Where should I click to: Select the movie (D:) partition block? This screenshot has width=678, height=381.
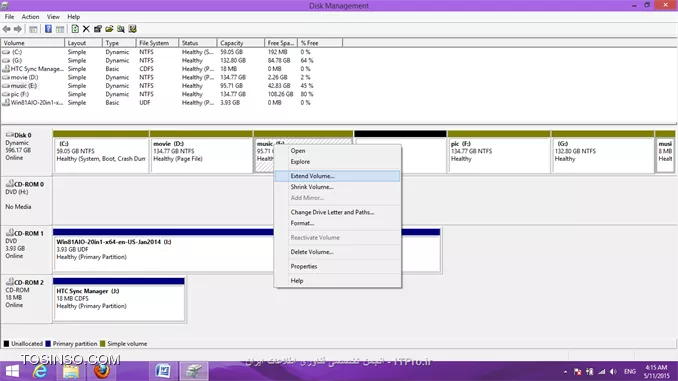point(201,151)
